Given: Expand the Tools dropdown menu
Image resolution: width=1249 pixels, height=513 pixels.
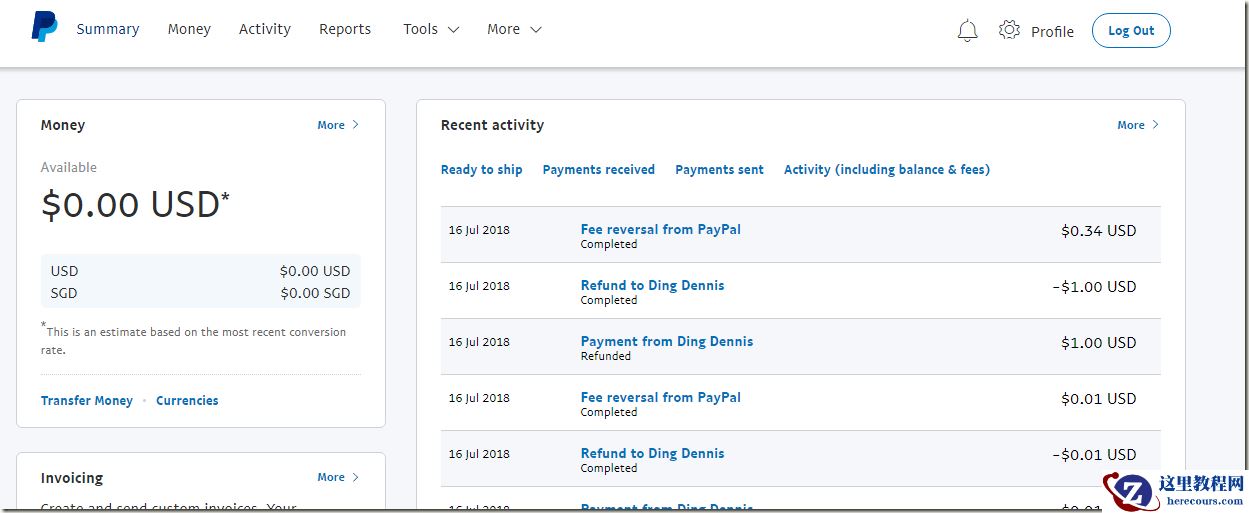Looking at the screenshot, I should click(431, 29).
